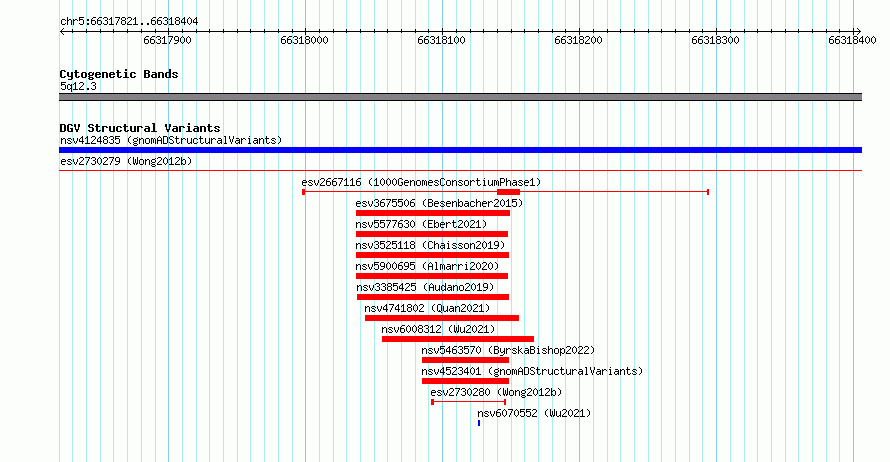Screen dimensions: 890x462
Task: Click ruler position 66317900
Action: [x=167, y=40]
